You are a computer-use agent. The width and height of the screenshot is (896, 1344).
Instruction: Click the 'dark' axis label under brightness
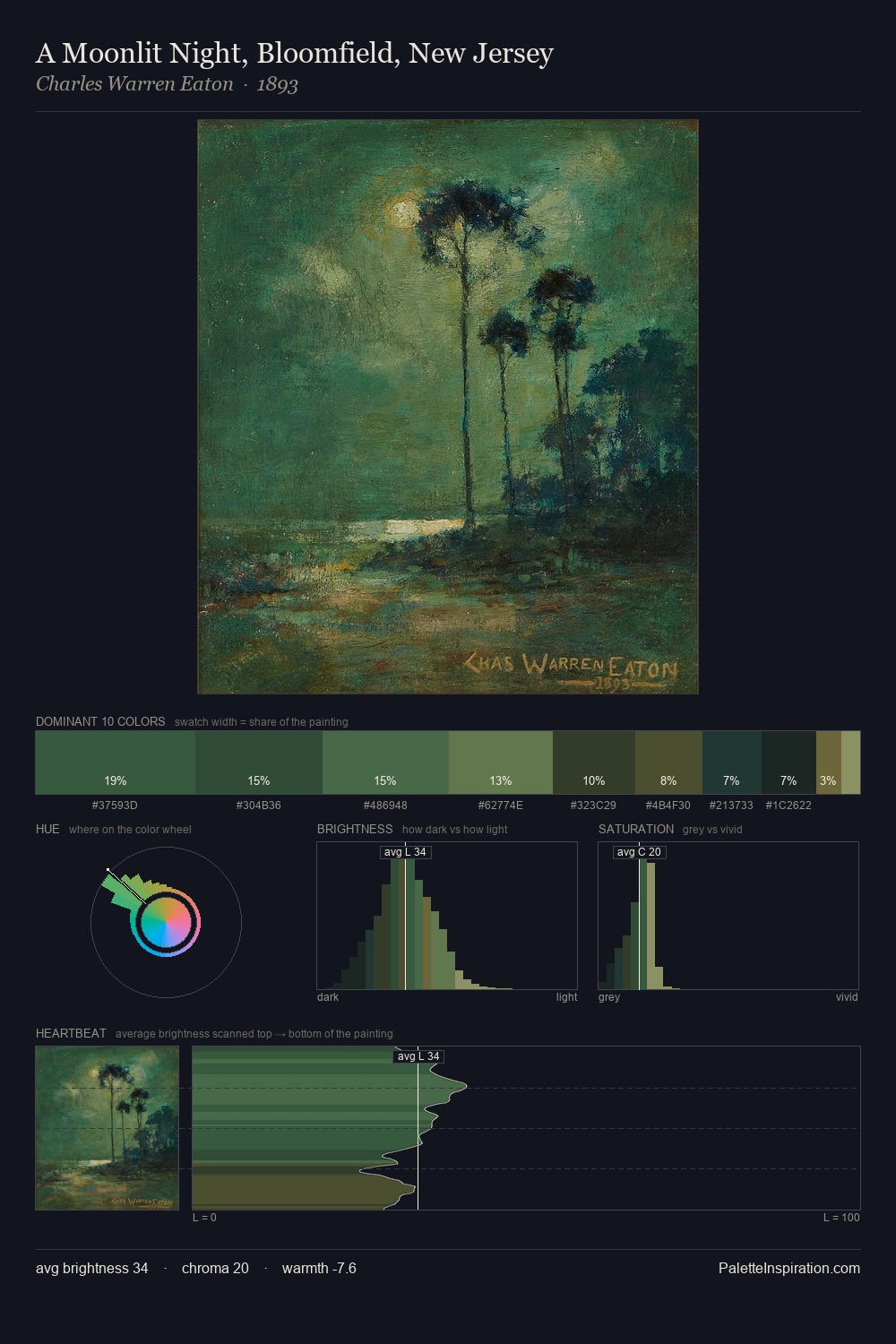click(x=328, y=997)
